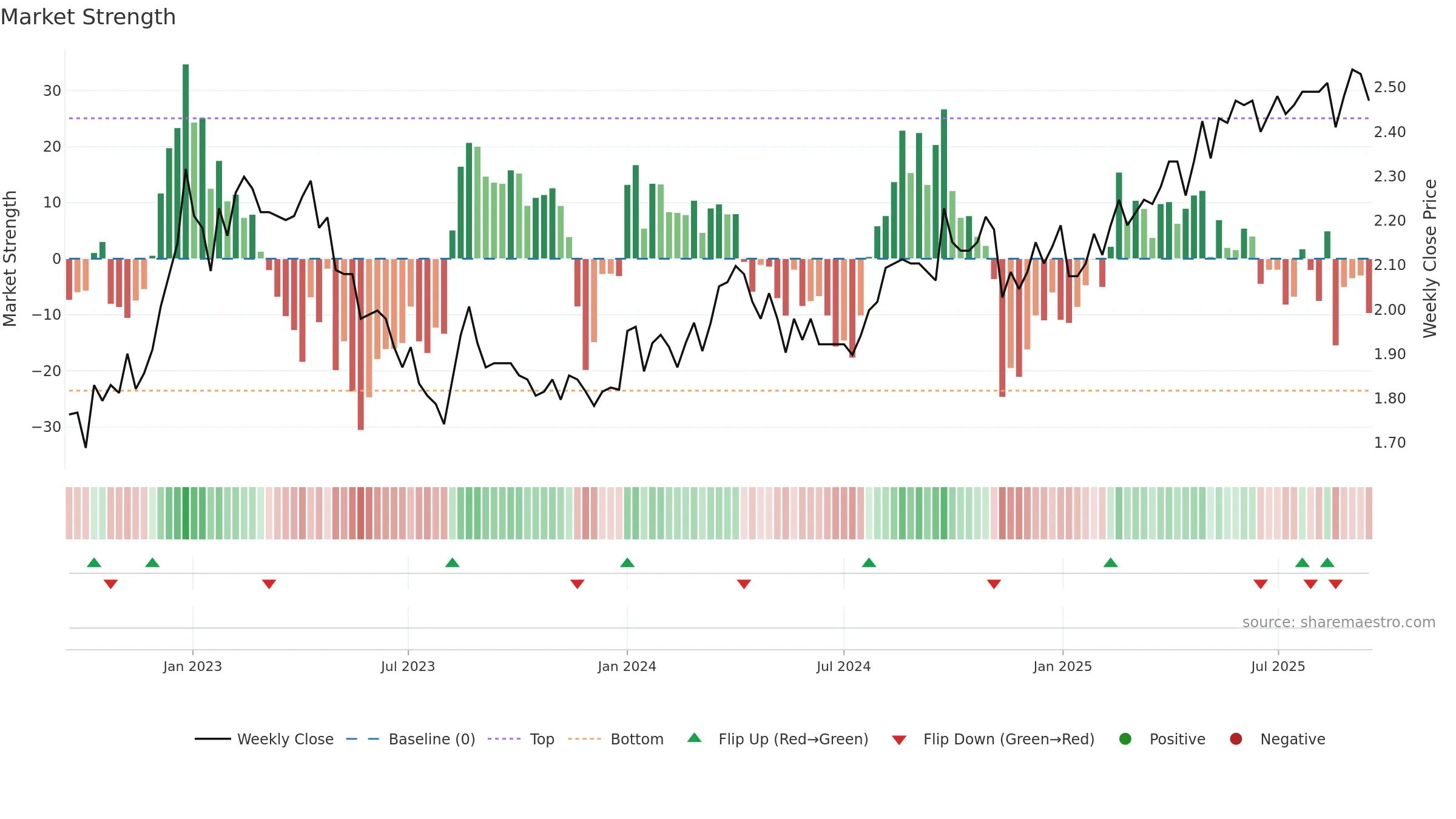Click the flip-down marker just before Jul 2025
This screenshot has width=1456, height=819.
[1261, 584]
